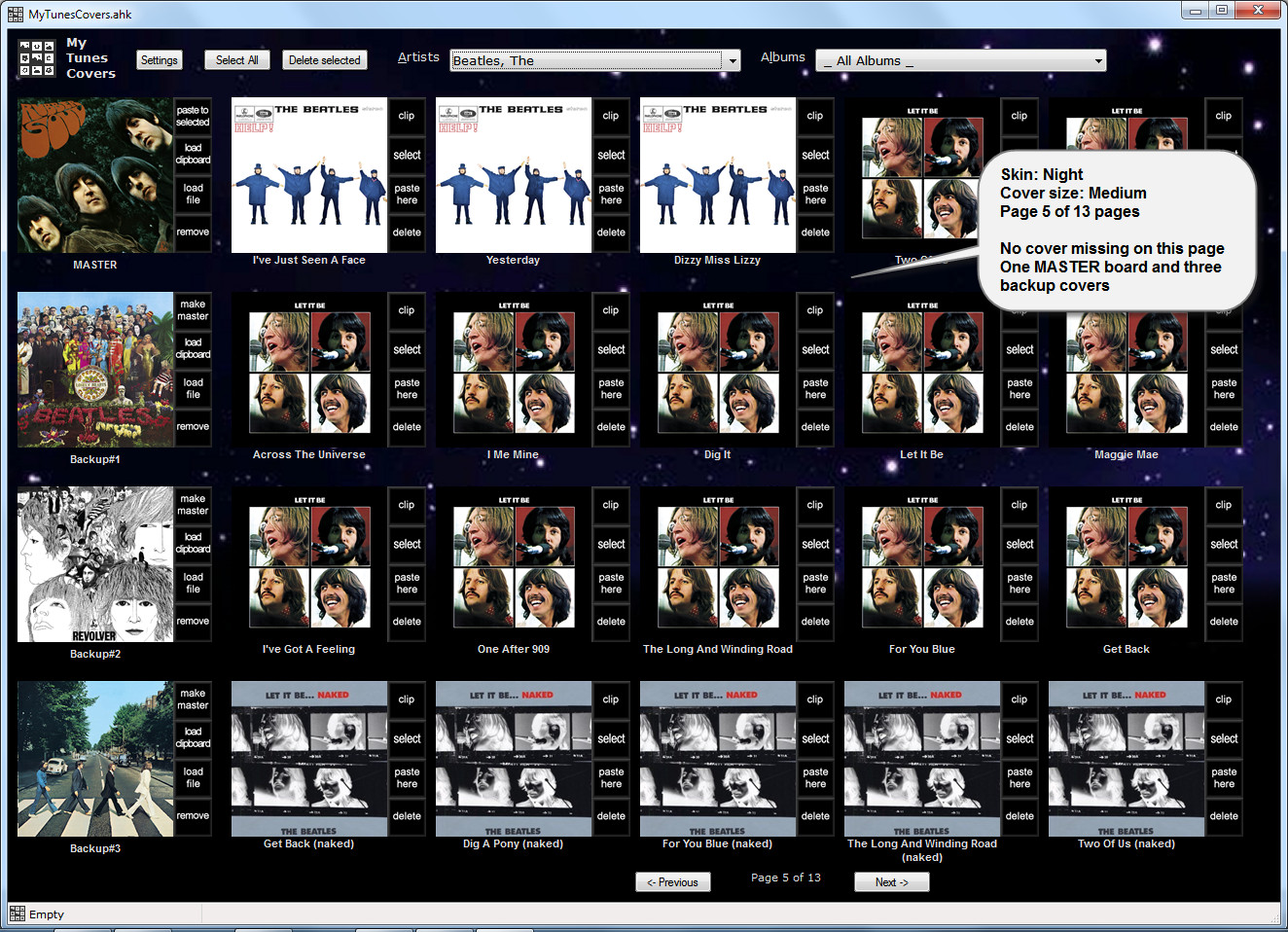Click 'select' for Get Back (naked)
This screenshot has height=932, width=1288.
pyautogui.click(x=407, y=738)
